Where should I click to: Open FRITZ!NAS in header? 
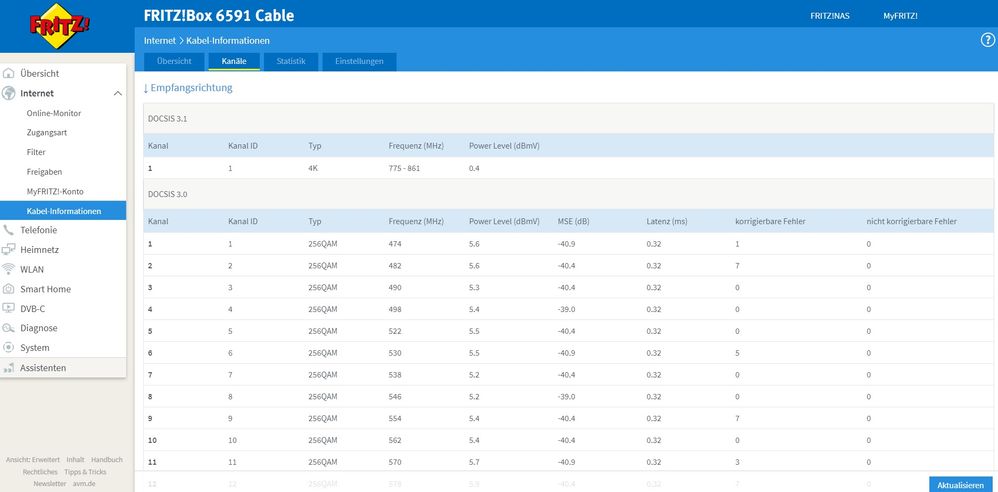(829, 16)
